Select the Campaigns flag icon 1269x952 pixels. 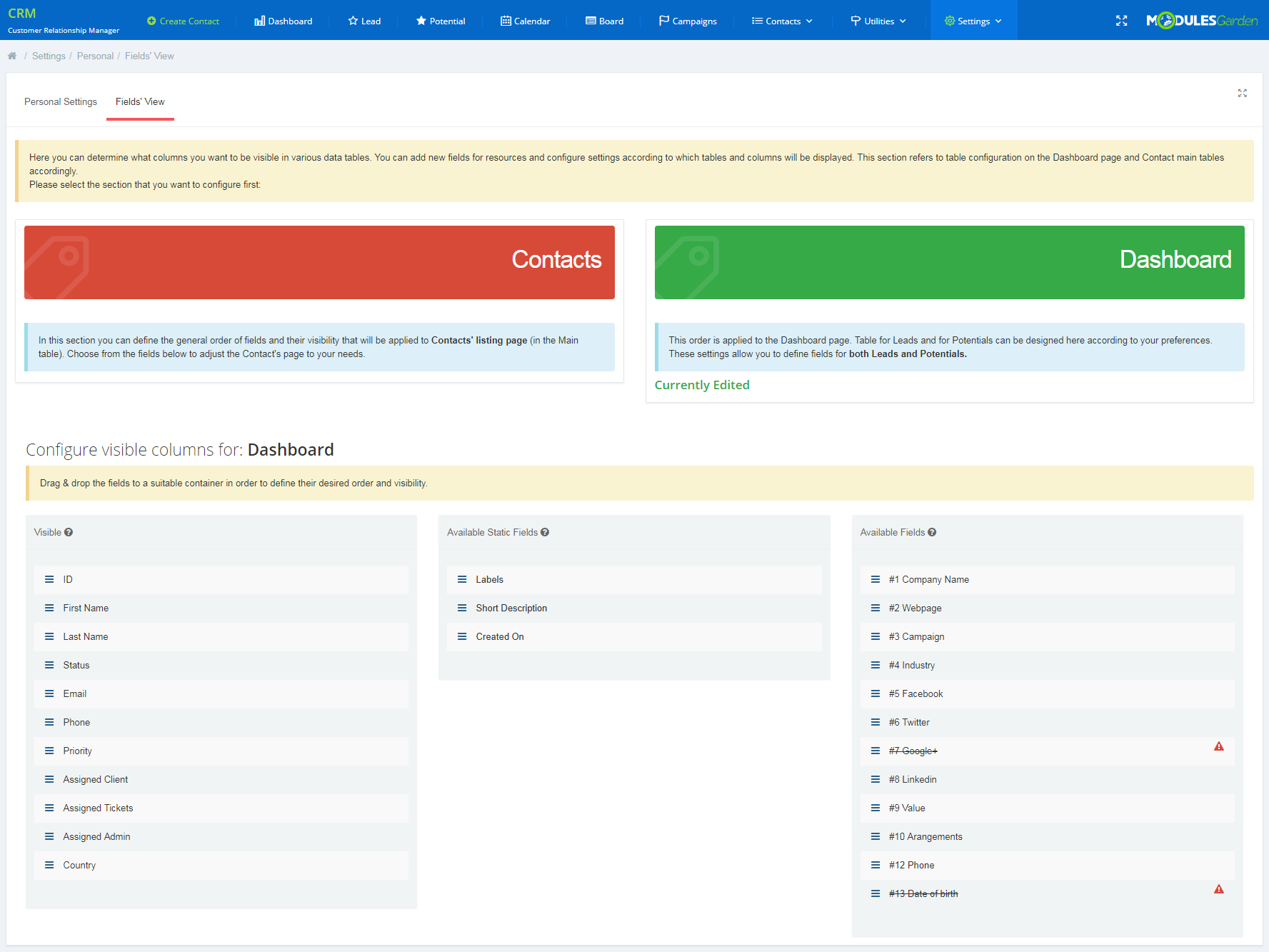(x=664, y=21)
